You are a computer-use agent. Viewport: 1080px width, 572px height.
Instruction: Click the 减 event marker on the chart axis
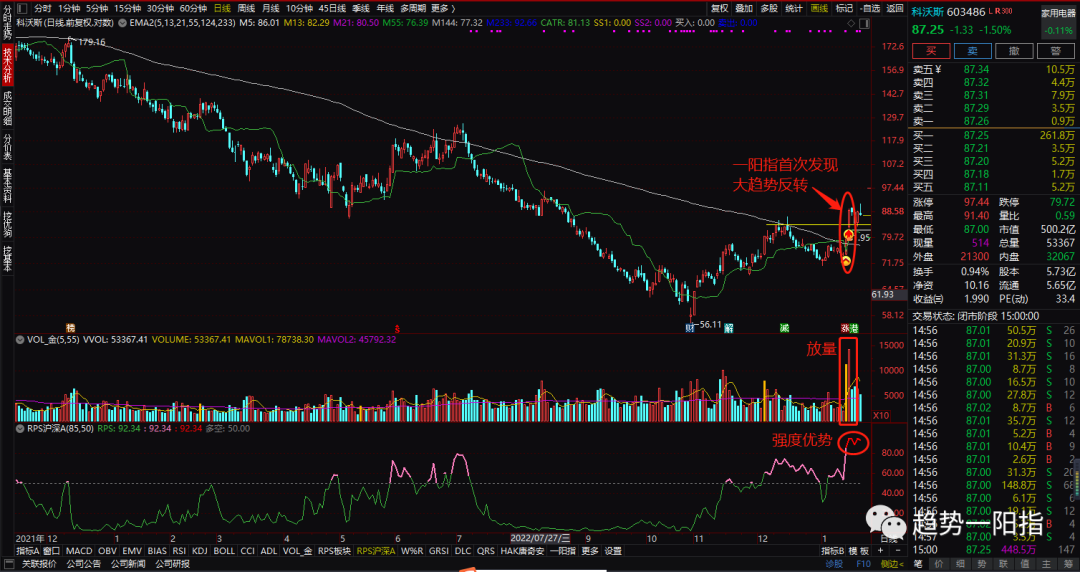[784, 328]
